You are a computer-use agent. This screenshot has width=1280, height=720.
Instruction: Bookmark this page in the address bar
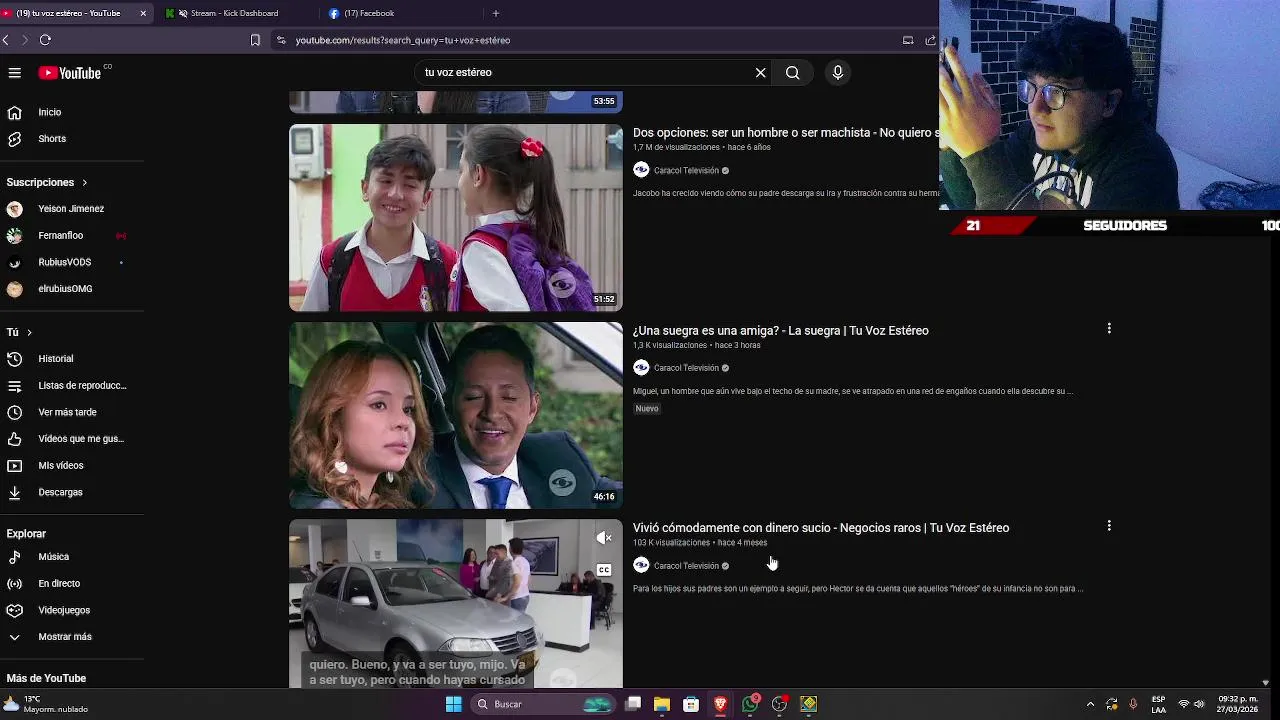[x=255, y=40]
